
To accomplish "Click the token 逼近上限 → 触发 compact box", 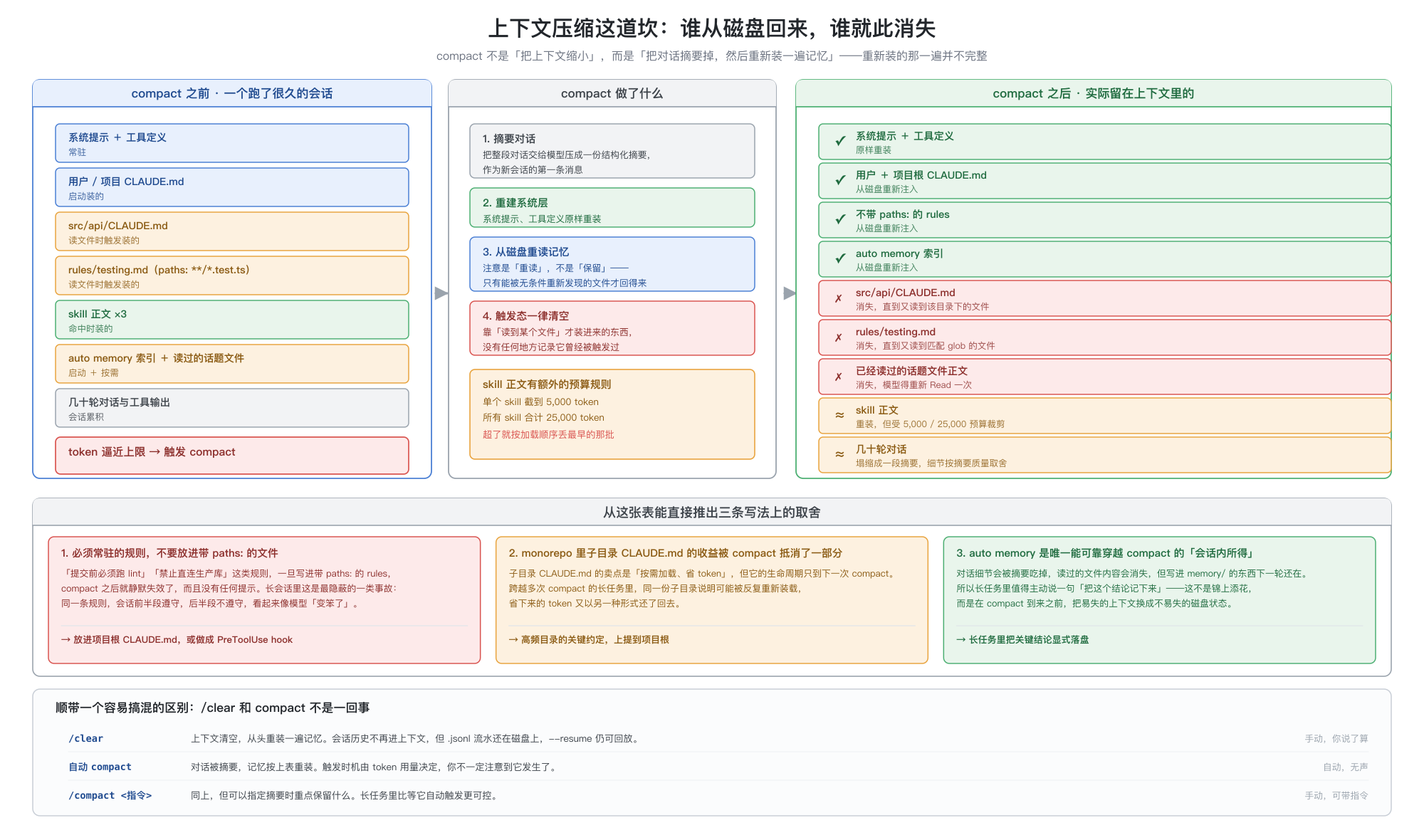I will click(232, 455).
